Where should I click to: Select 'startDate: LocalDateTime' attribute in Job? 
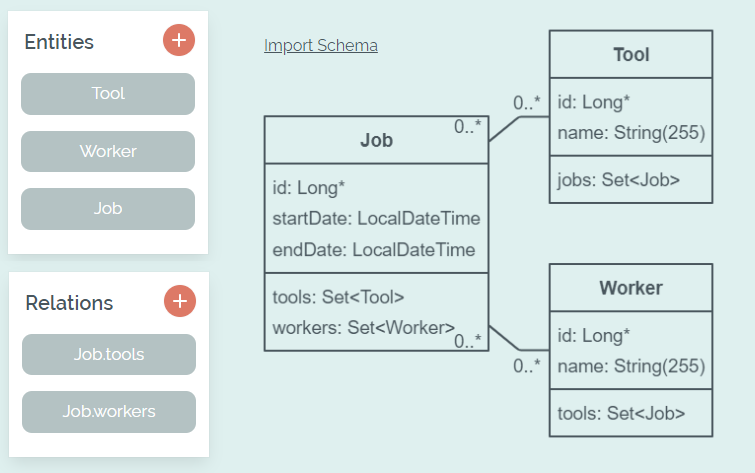click(376, 219)
